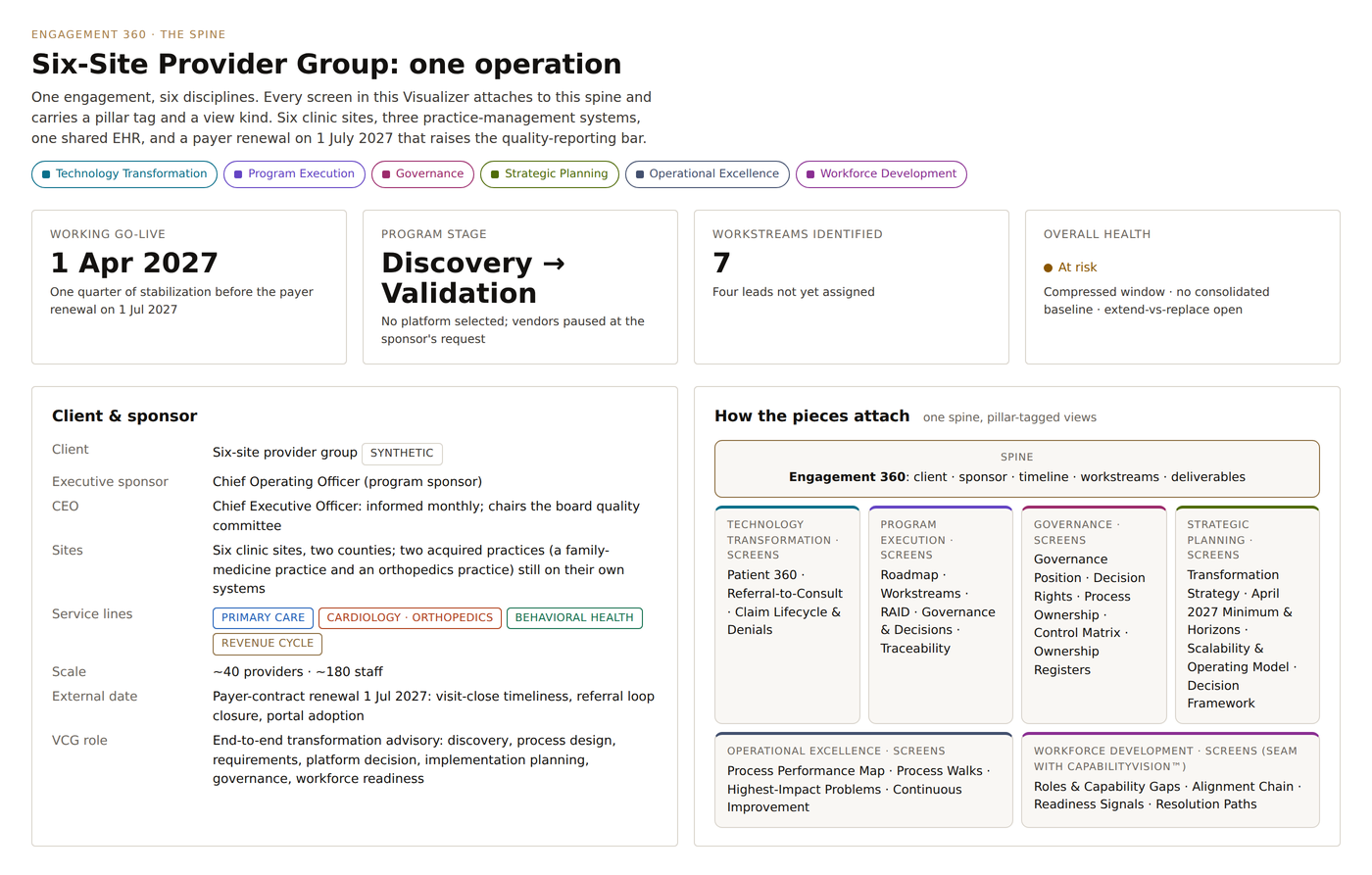Click Control Matrix in Governance card
Image resolution: width=1372 pixels, height=875 pixels.
pos(1077,633)
